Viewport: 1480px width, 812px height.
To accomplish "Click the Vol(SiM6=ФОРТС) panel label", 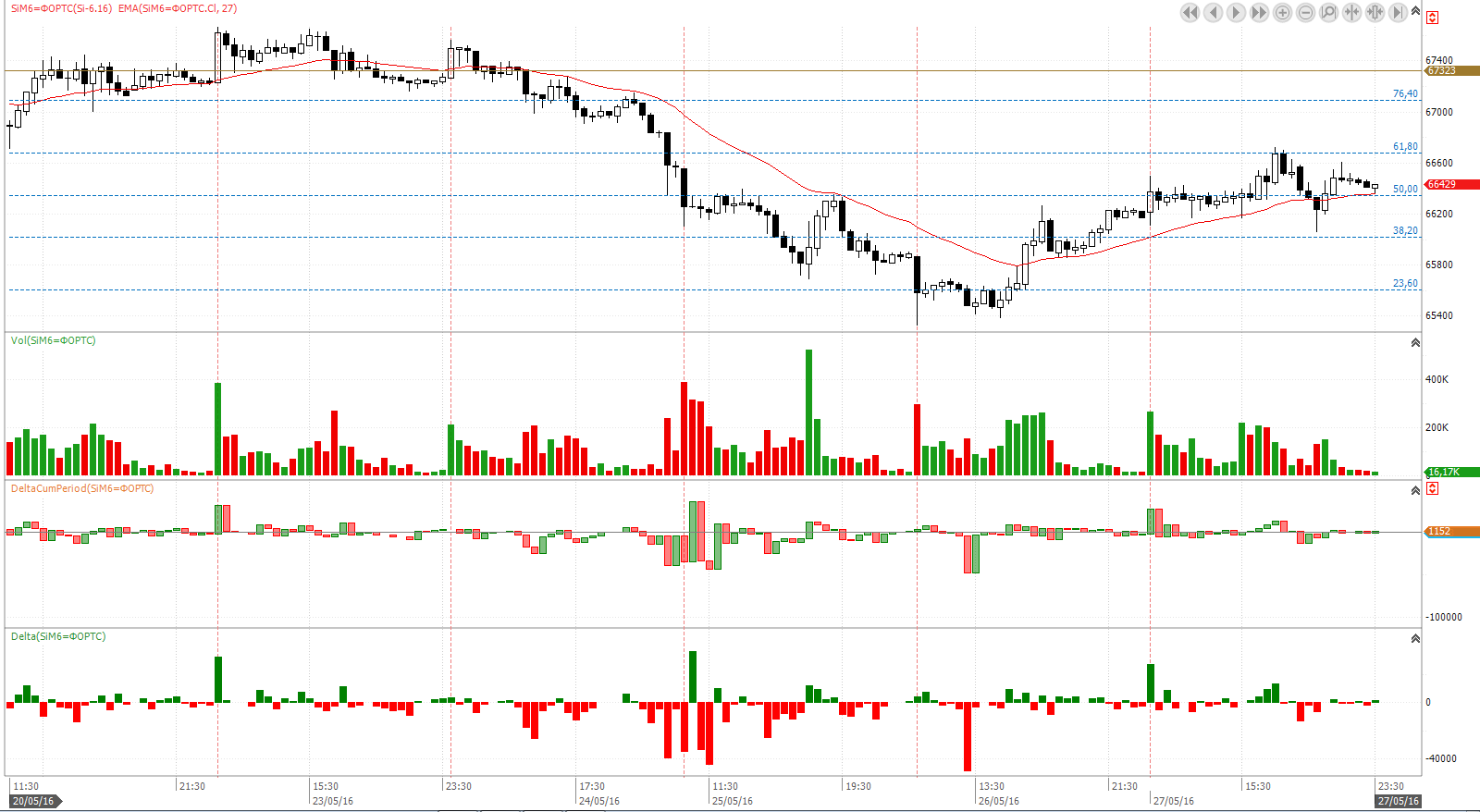I will click(x=53, y=340).
